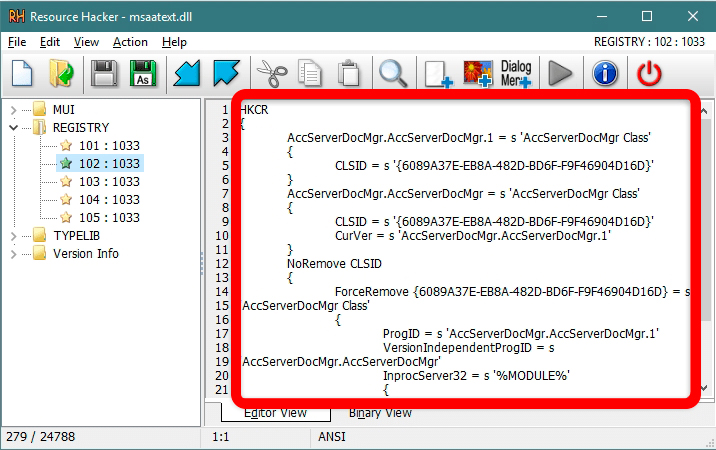Click the Compile script play icon
This screenshot has height=450, width=716.
pyautogui.click(x=560, y=73)
